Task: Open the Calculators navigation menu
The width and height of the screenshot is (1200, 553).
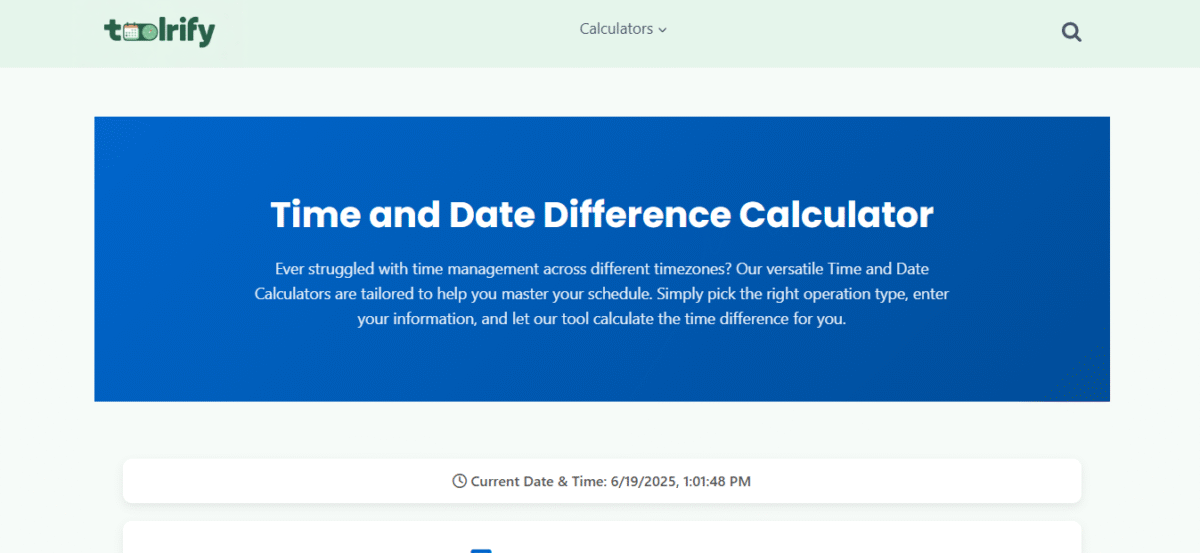Action: click(623, 29)
